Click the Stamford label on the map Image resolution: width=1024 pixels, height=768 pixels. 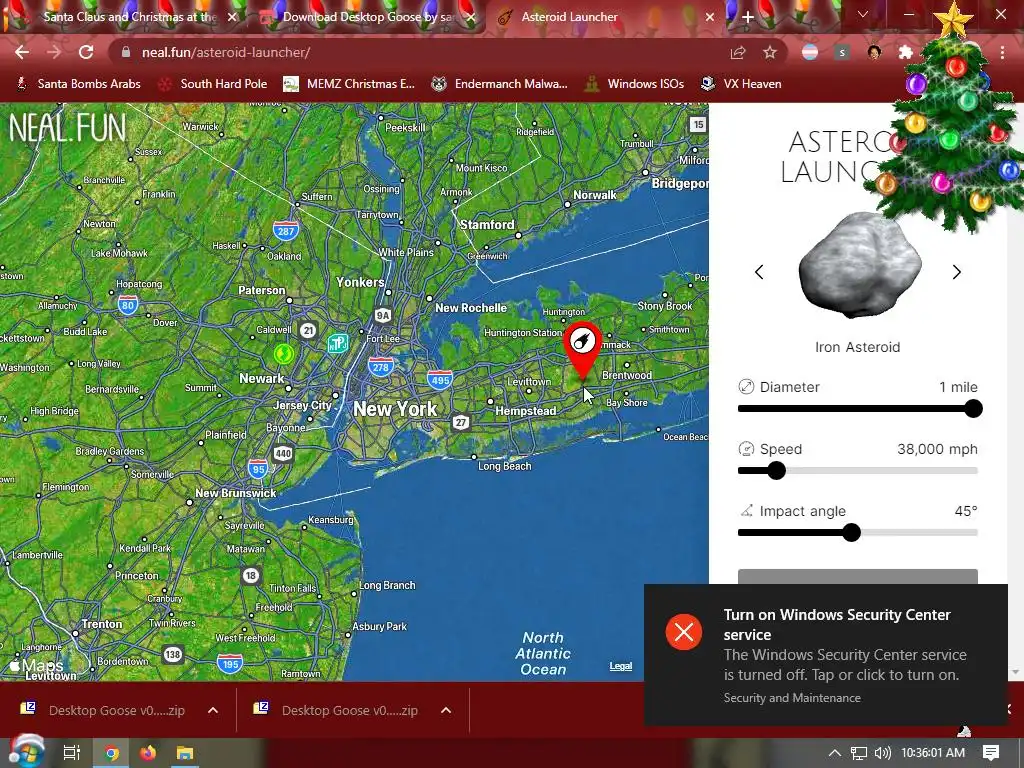pyautogui.click(x=487, y=225)
